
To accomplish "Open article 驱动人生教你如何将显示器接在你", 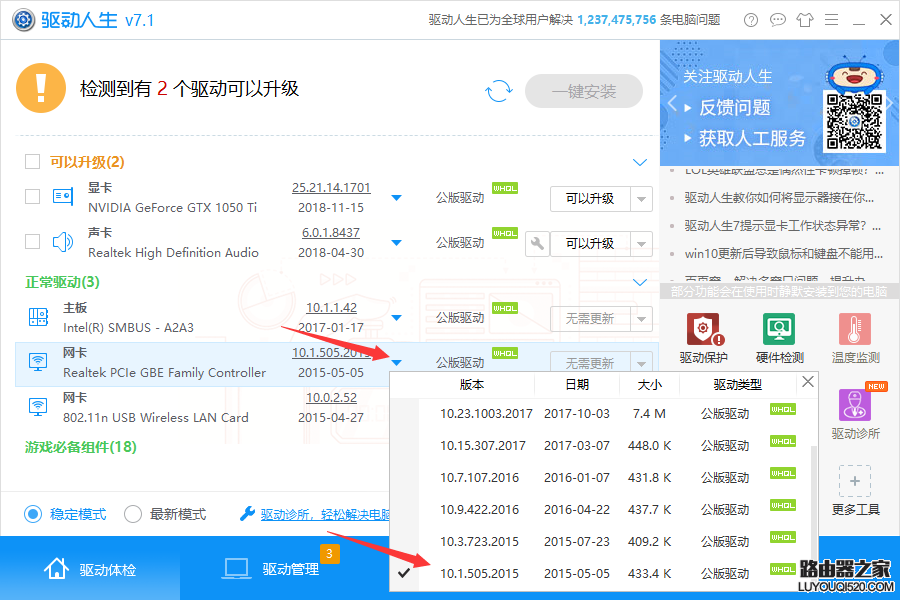I will tap(779, 198).
